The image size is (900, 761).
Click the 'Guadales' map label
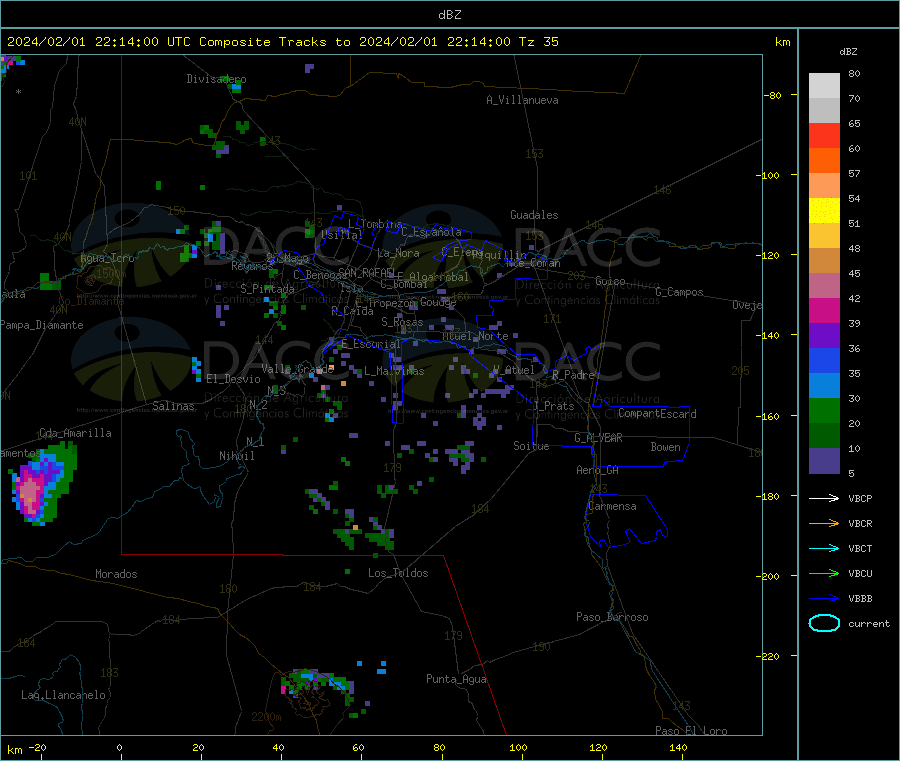(534, 215)
